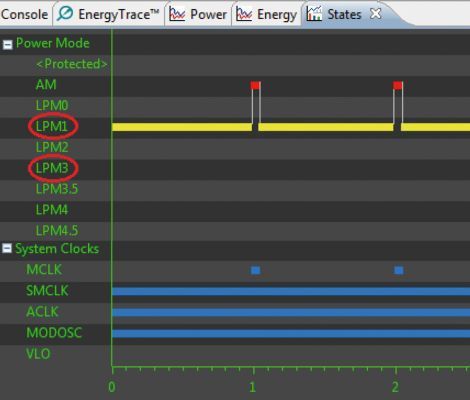The width and height of the screenshot is (470, 400).
Task: Open the Energy tab
Action: pyautogui.click(x=266, y=14)
